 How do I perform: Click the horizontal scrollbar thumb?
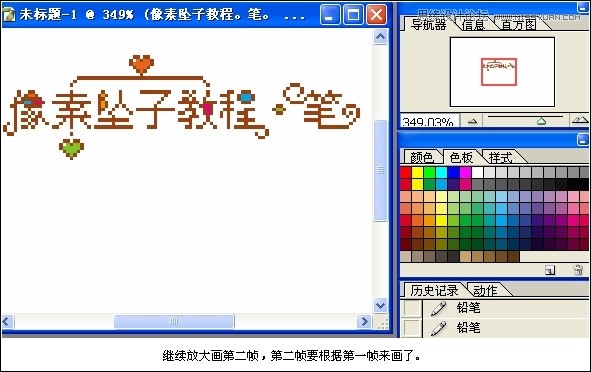click(174, 321)
